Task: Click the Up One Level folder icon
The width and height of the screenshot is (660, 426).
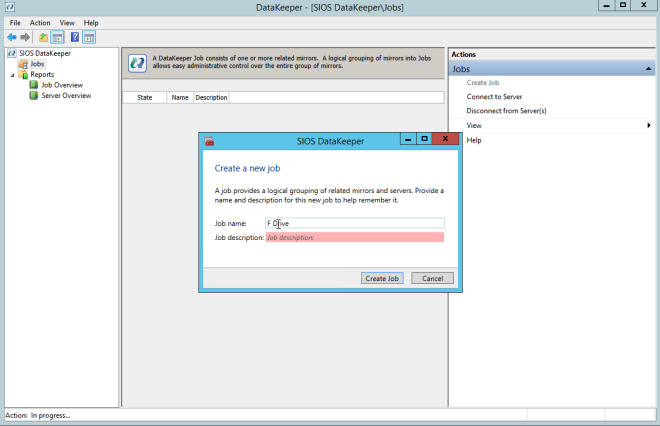Action: (x=43, y=37)
